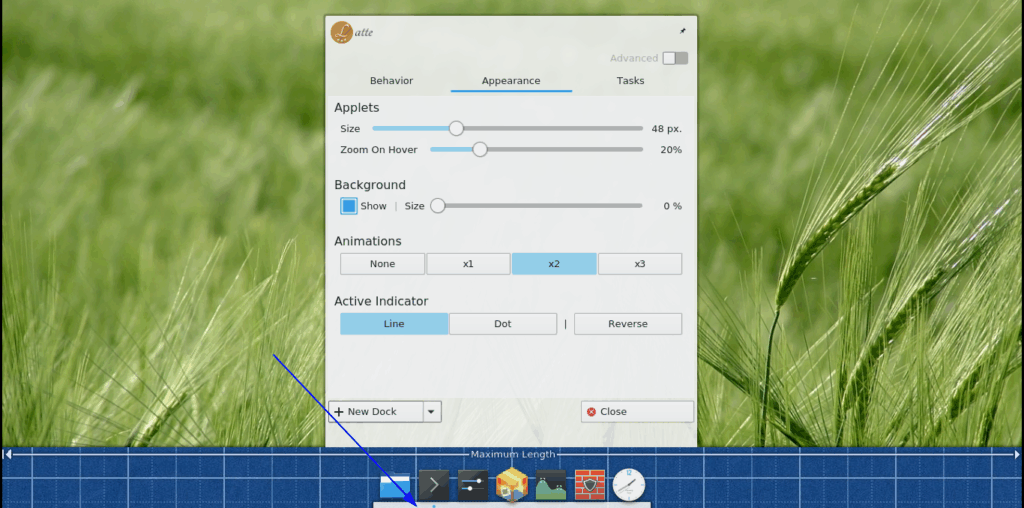The image size is (1024, 508).
Task: Set animations speed to x3
Action: (640, 264)
